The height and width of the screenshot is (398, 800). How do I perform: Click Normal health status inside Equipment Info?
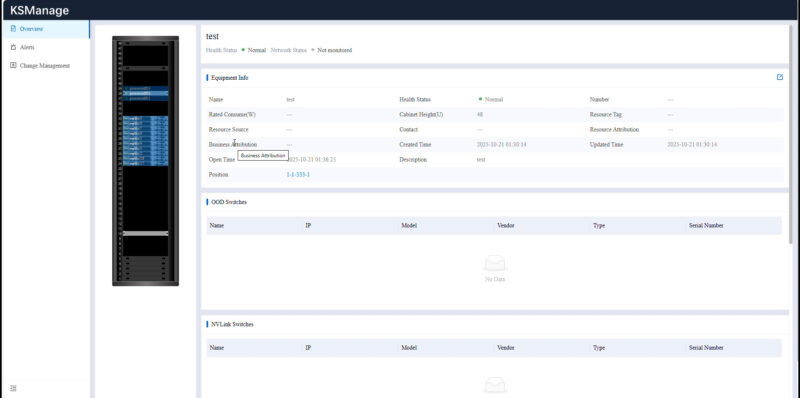pos(491,100)
